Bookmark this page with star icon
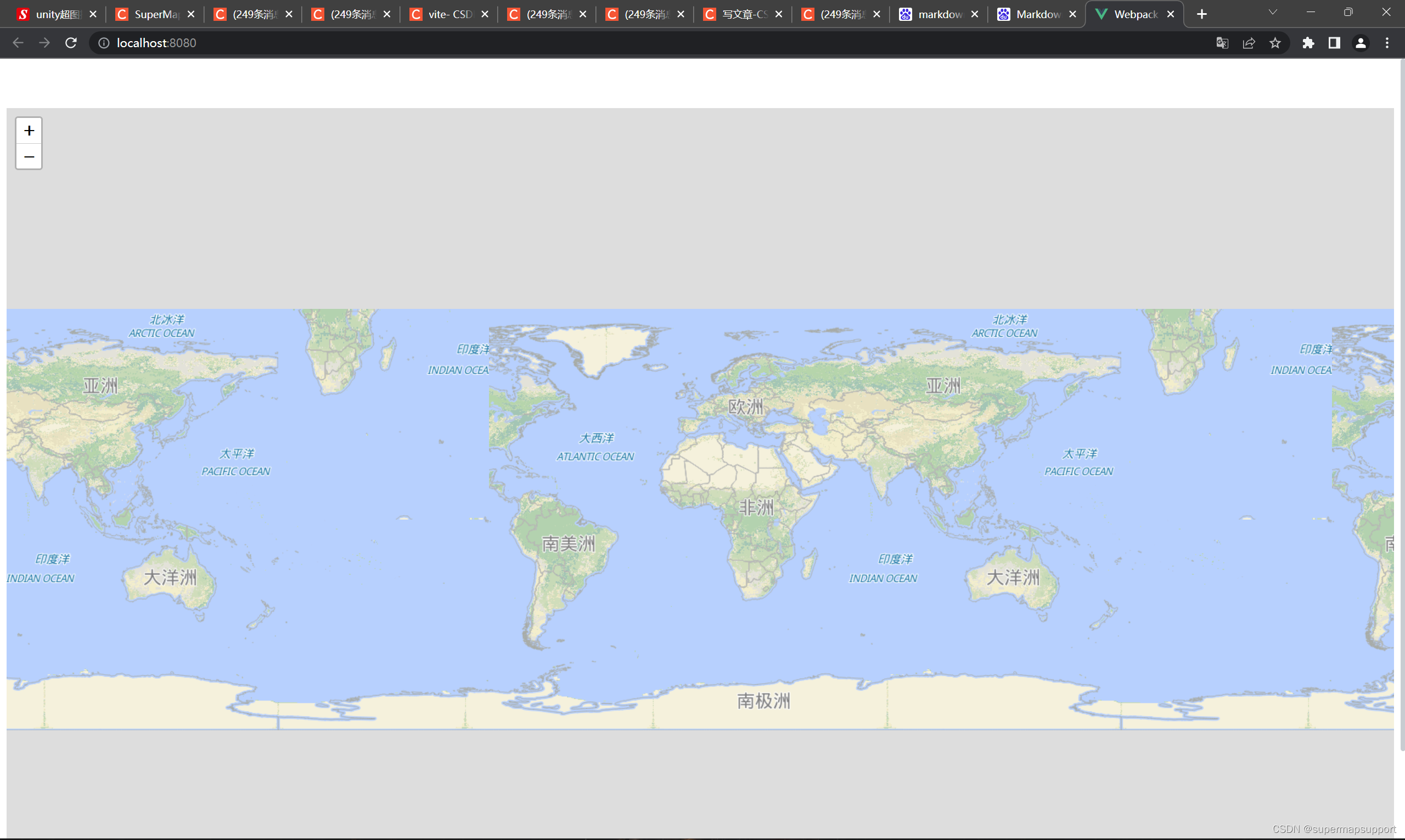 pos(1275,43)
